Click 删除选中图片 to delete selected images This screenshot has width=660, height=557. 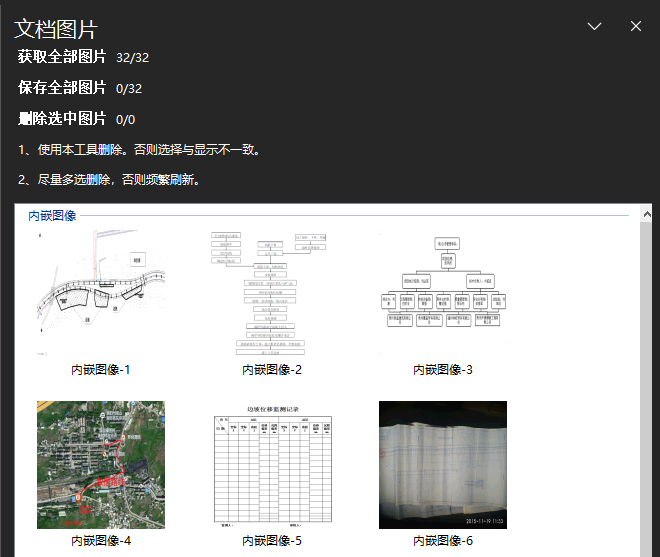point(62,119)
